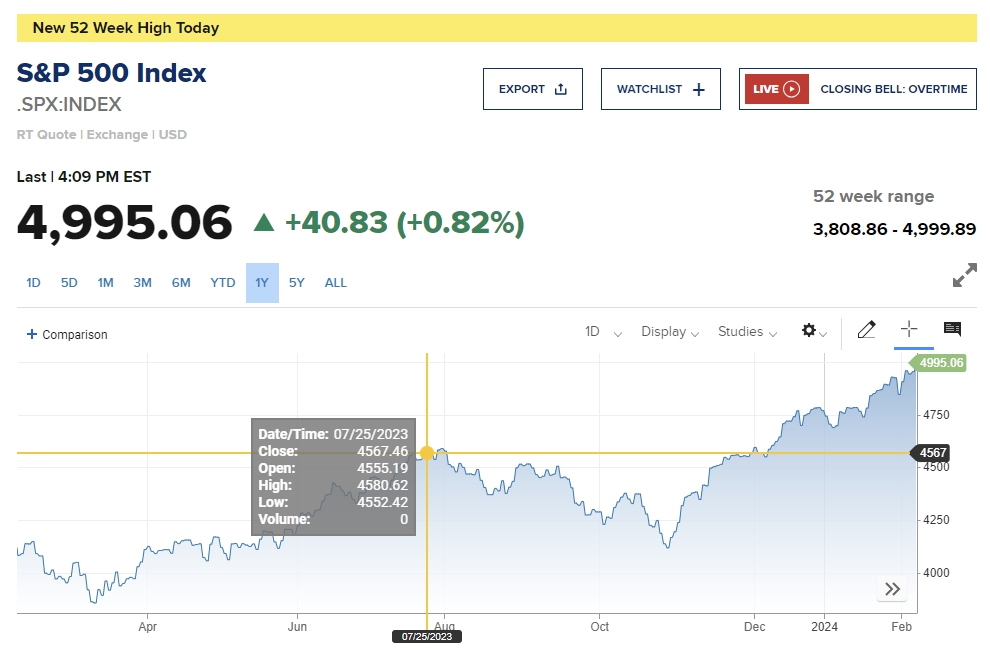Select the YTD time range tab

point(223,283)
